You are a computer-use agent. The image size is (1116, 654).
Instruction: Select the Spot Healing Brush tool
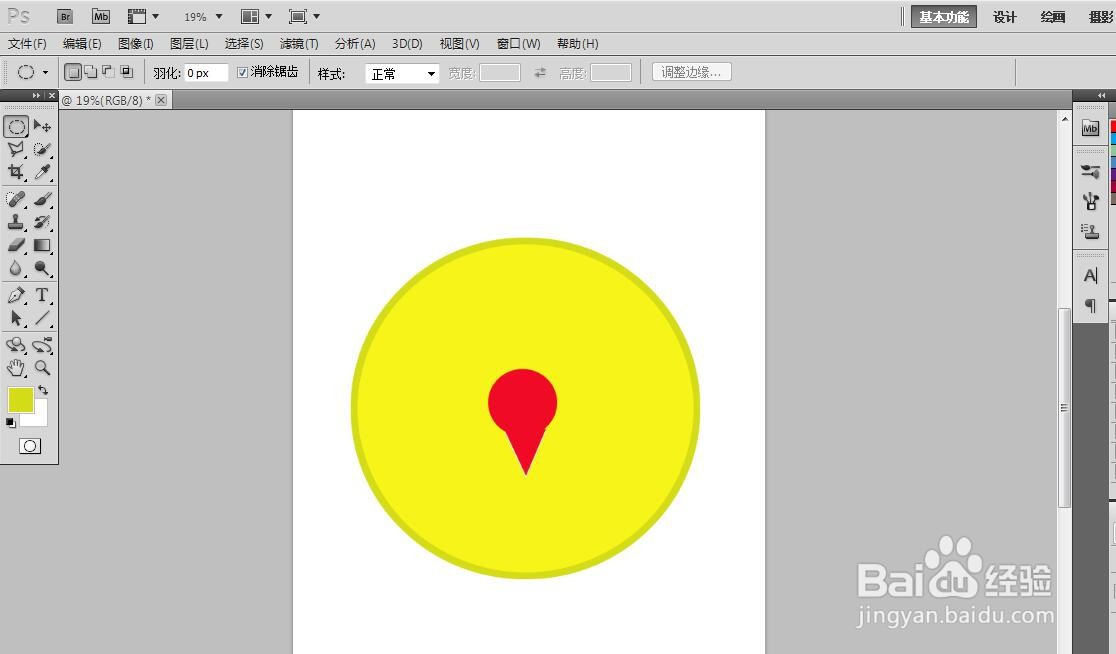tap(16, 199)
